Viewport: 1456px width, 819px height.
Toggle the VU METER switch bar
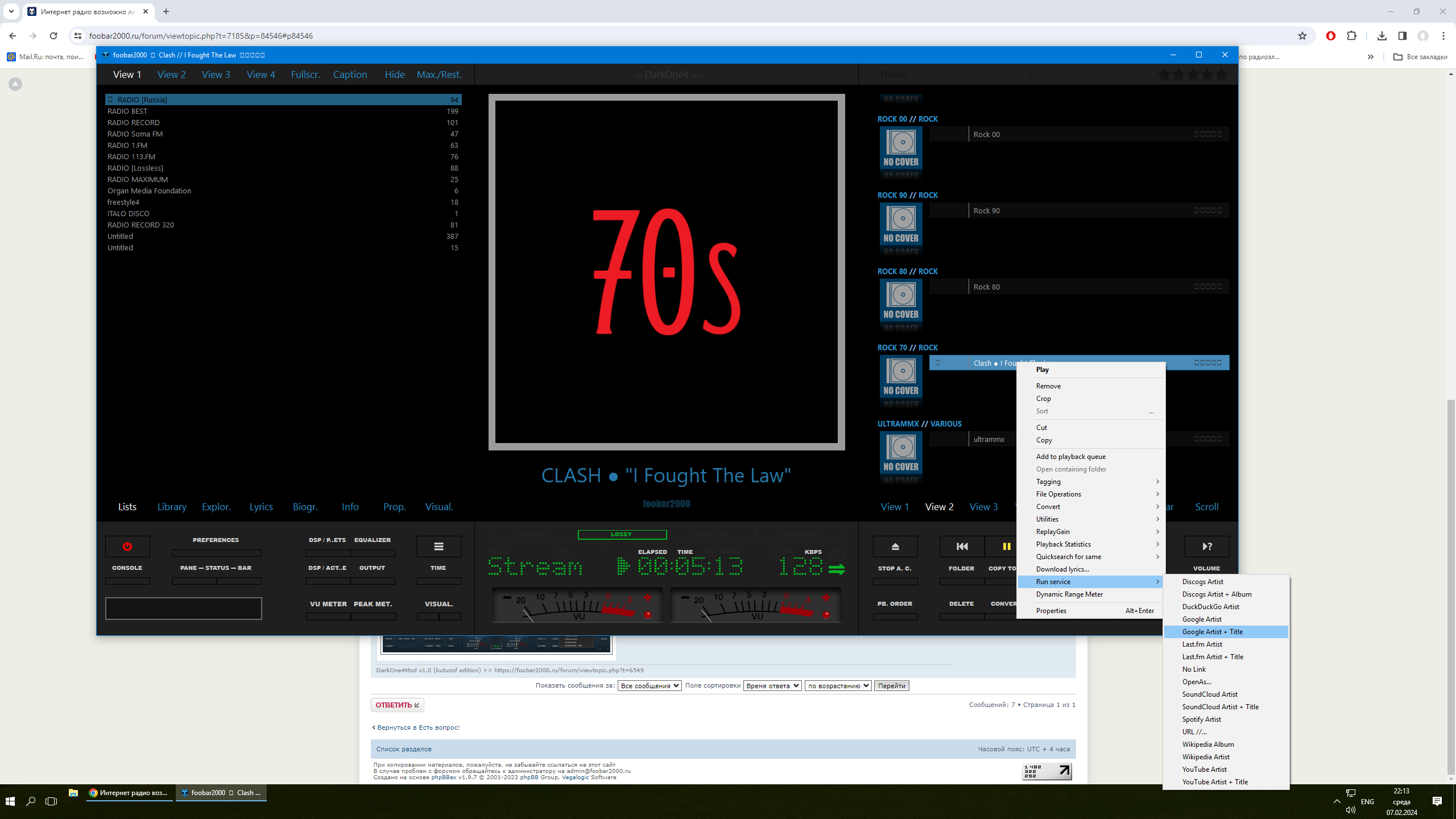click(328, 617)
